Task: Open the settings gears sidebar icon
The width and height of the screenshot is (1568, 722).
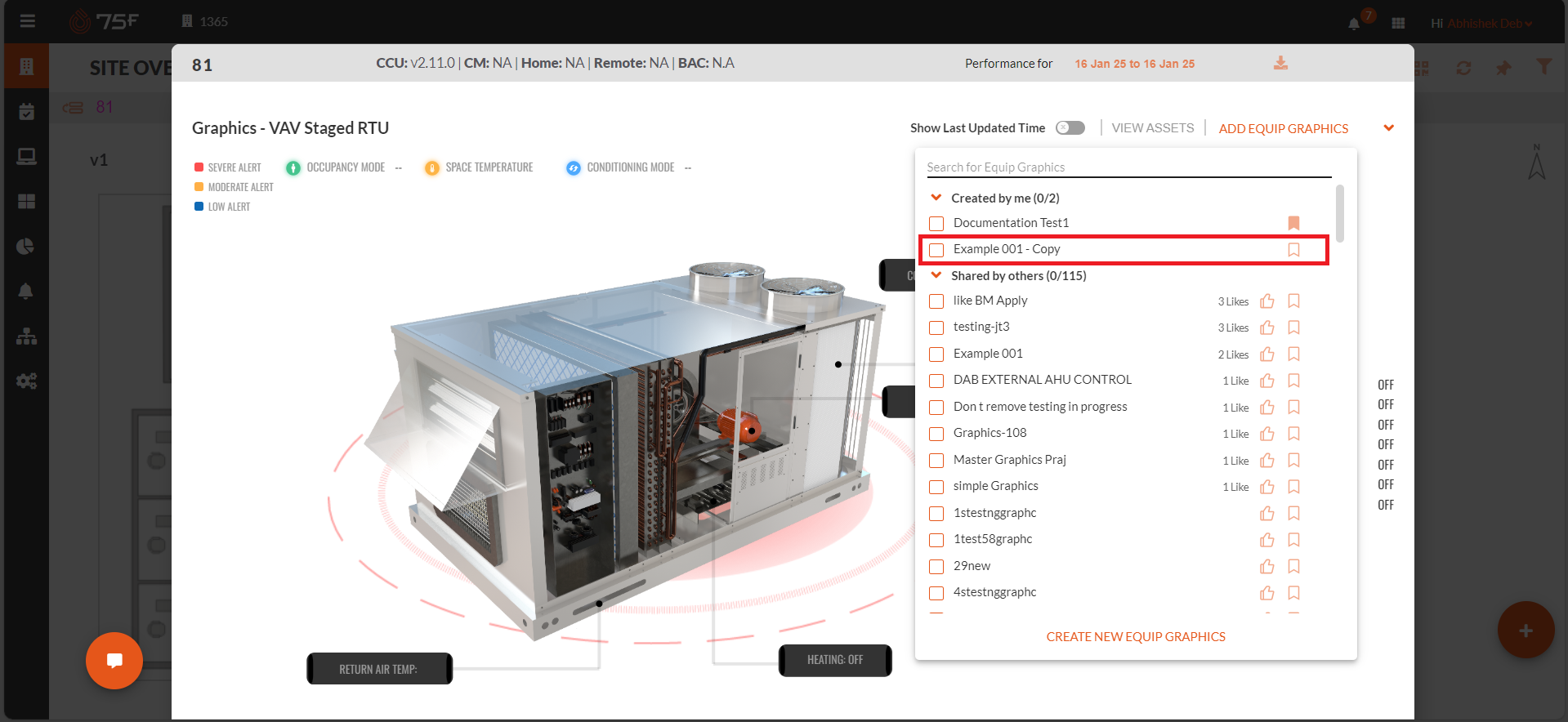Action: point(26,381)
